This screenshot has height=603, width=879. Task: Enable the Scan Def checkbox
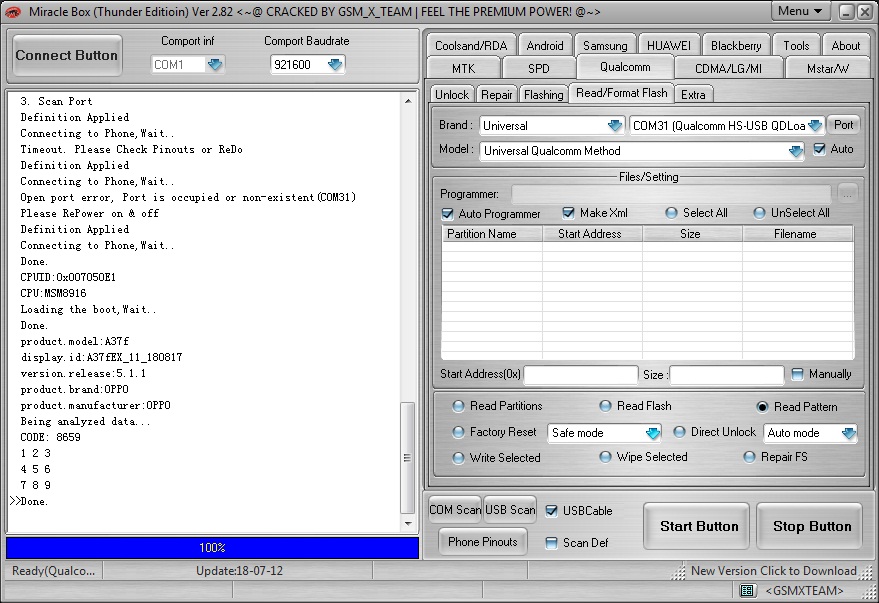click(552, 542)
